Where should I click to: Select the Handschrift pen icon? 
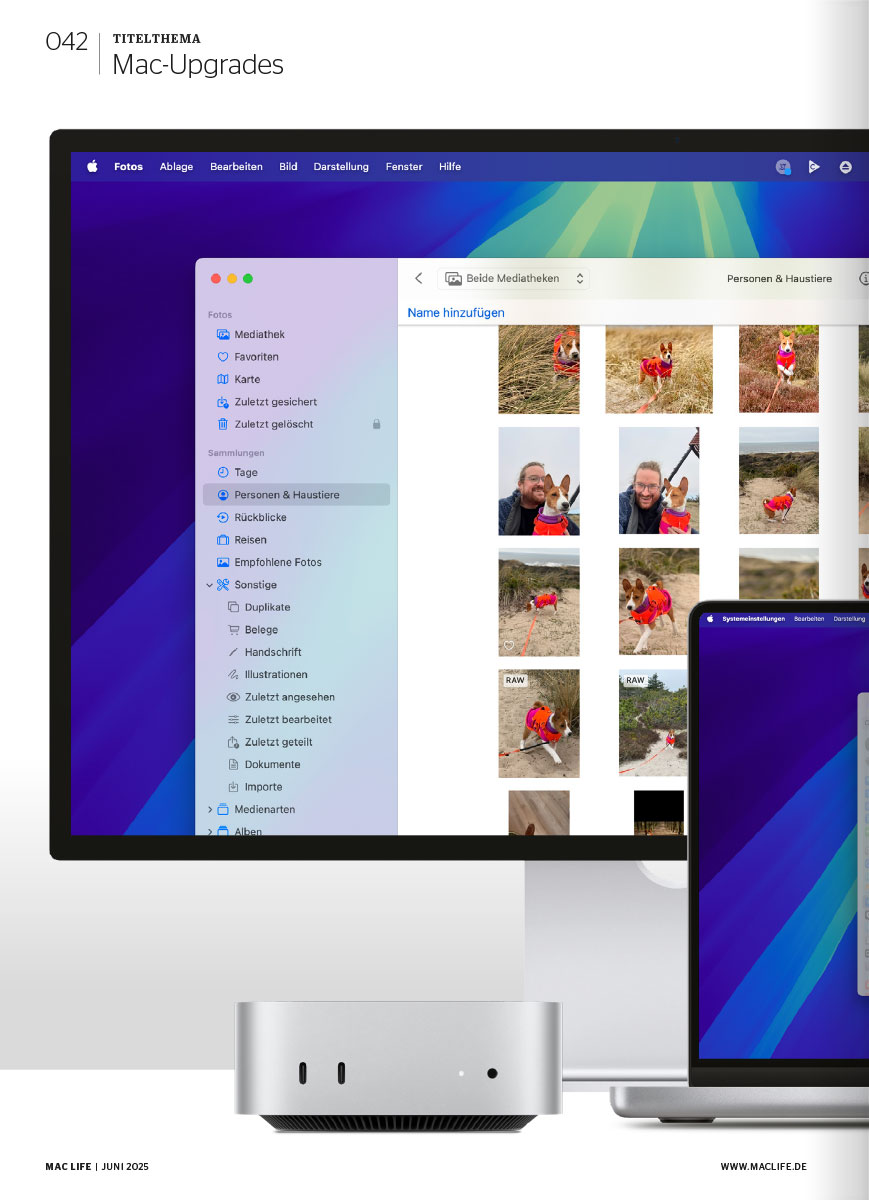tap(233, 652)
